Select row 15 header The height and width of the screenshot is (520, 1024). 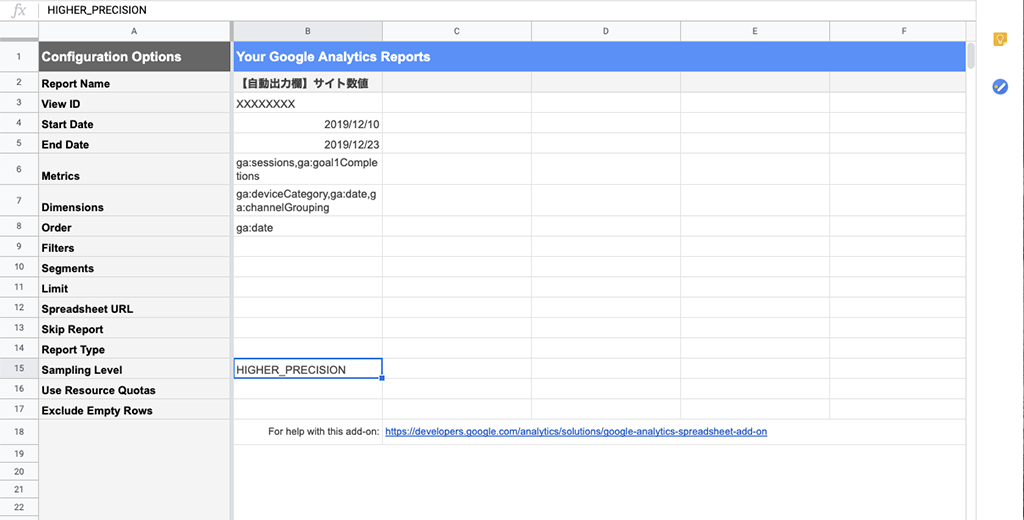[19, 368]
